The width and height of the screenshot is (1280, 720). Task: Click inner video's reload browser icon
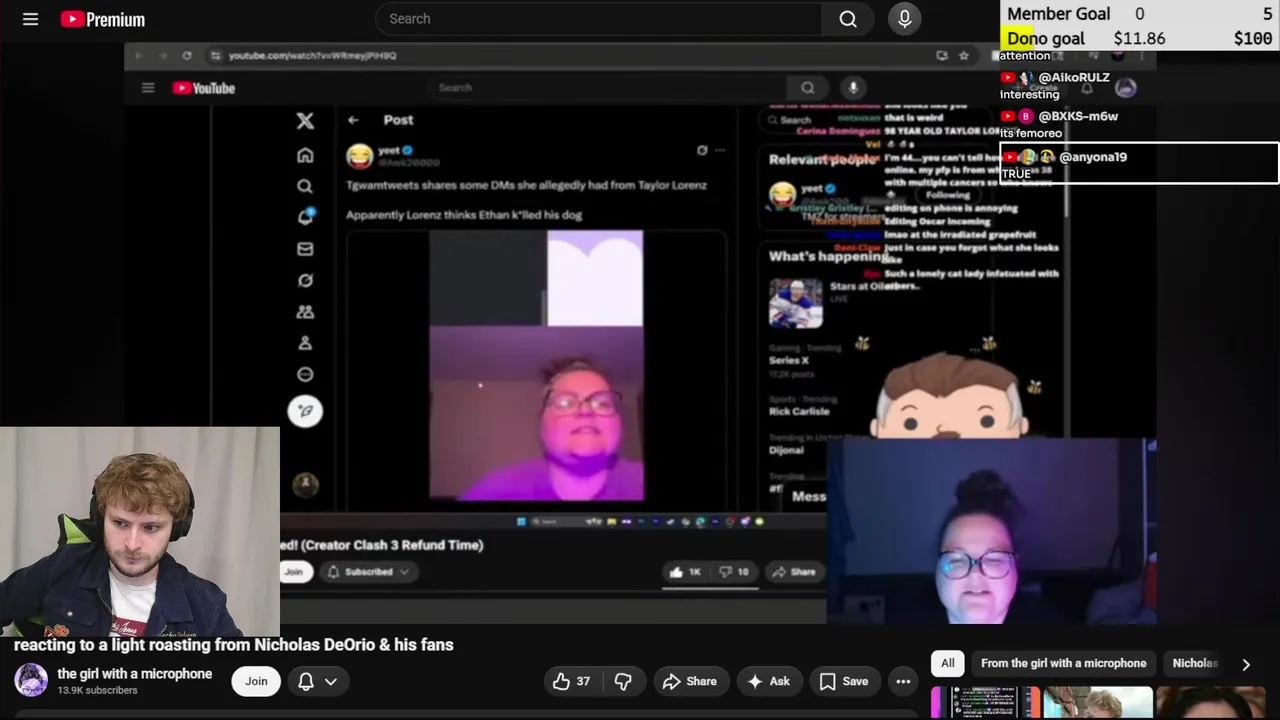click(187, 56)
